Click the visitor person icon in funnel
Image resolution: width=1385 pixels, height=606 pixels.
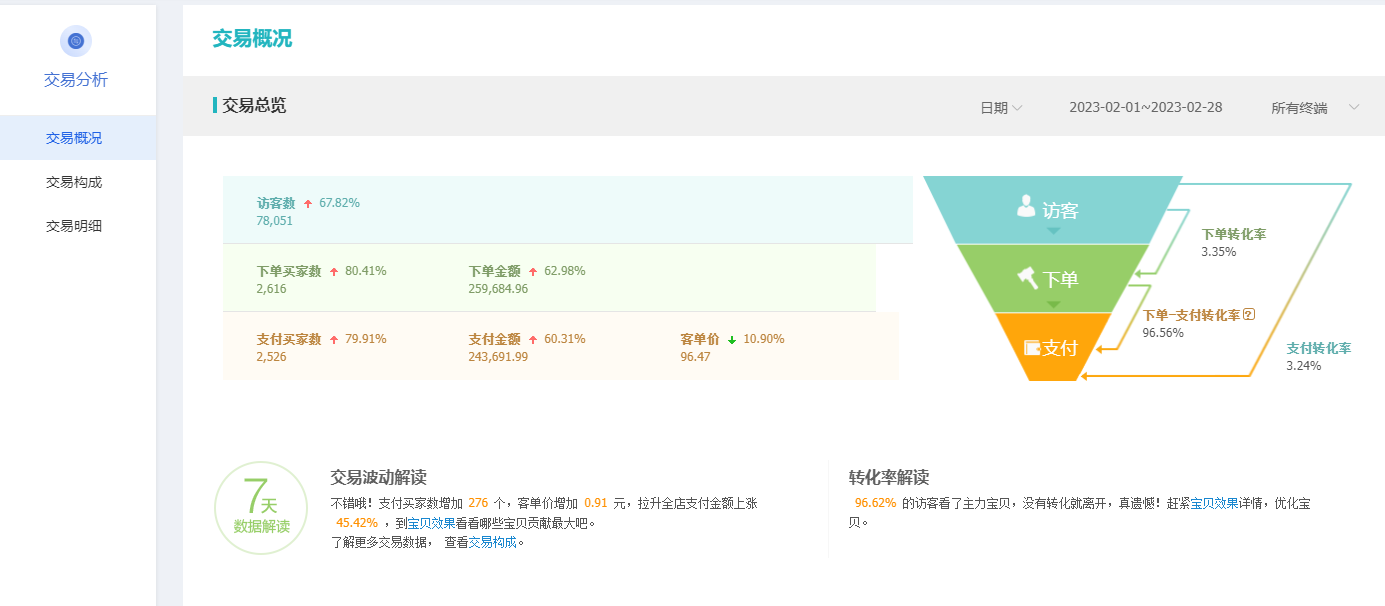[x=1026, y=207]
